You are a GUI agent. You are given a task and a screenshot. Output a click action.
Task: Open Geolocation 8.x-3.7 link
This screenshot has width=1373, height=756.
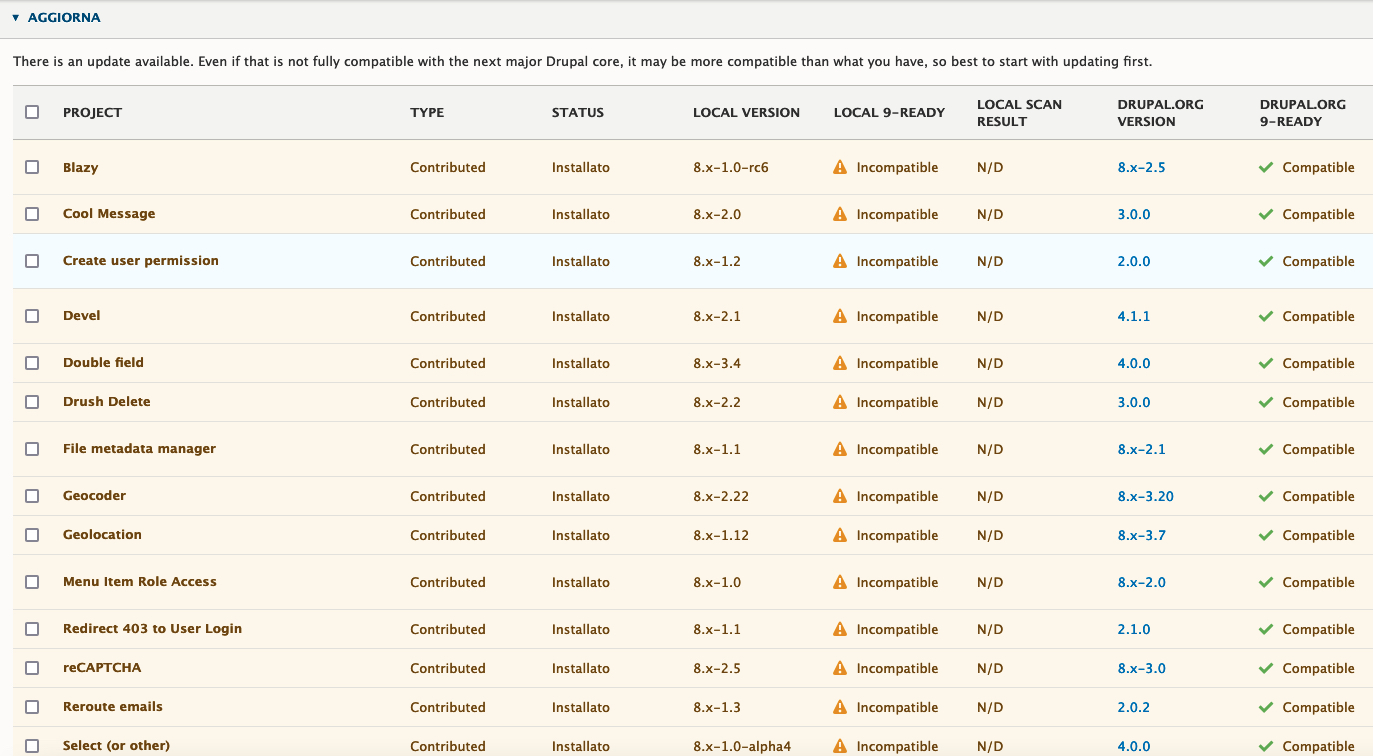[x=1141, y=535]
